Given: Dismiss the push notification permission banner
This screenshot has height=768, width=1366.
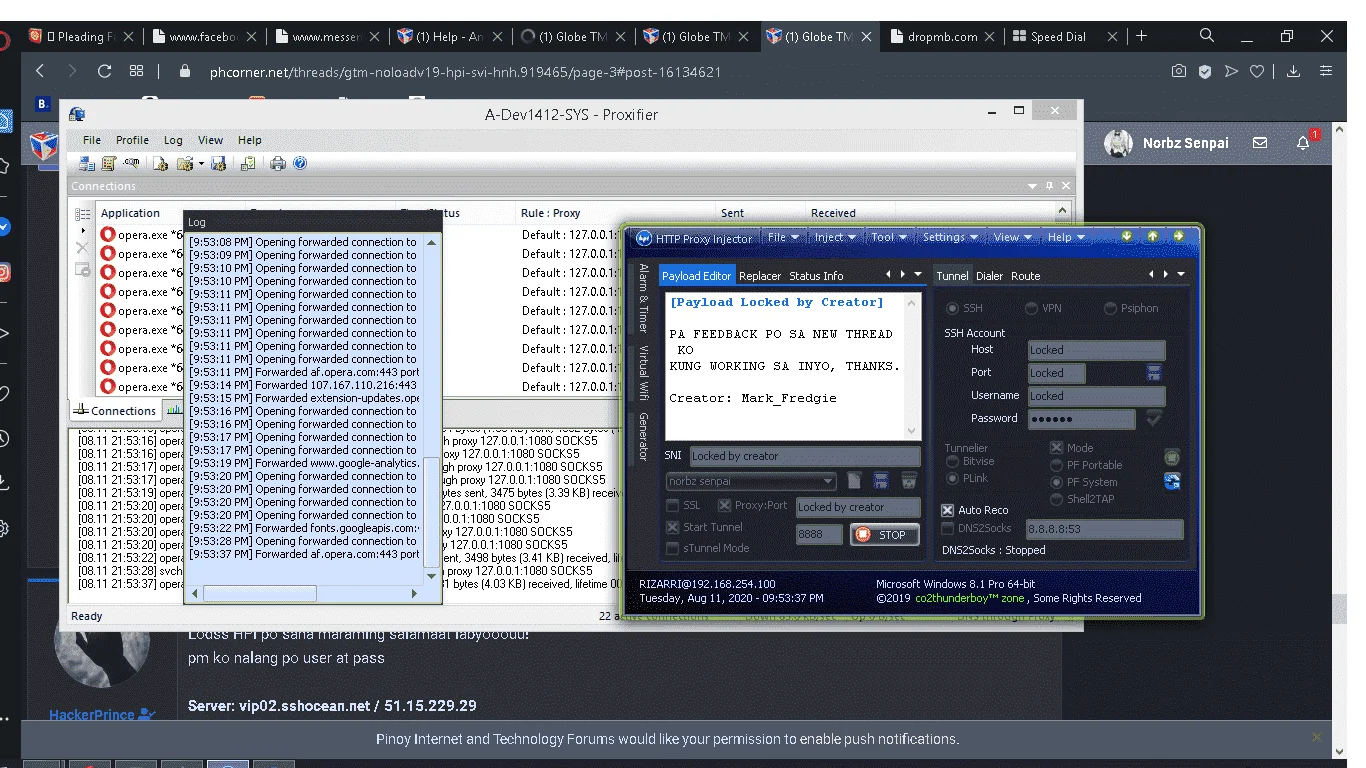Looking at the screenshot, I should [1316, 738].
